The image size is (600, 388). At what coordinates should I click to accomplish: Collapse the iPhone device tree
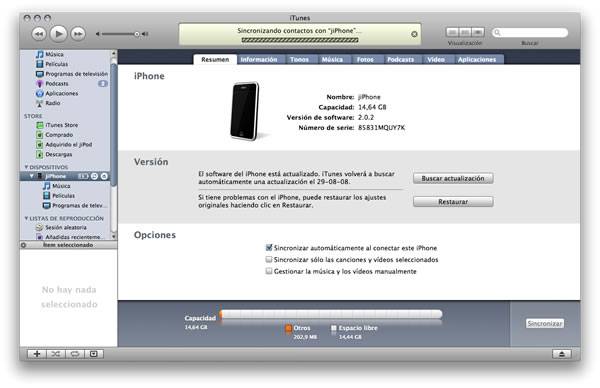tap(32, 176)
